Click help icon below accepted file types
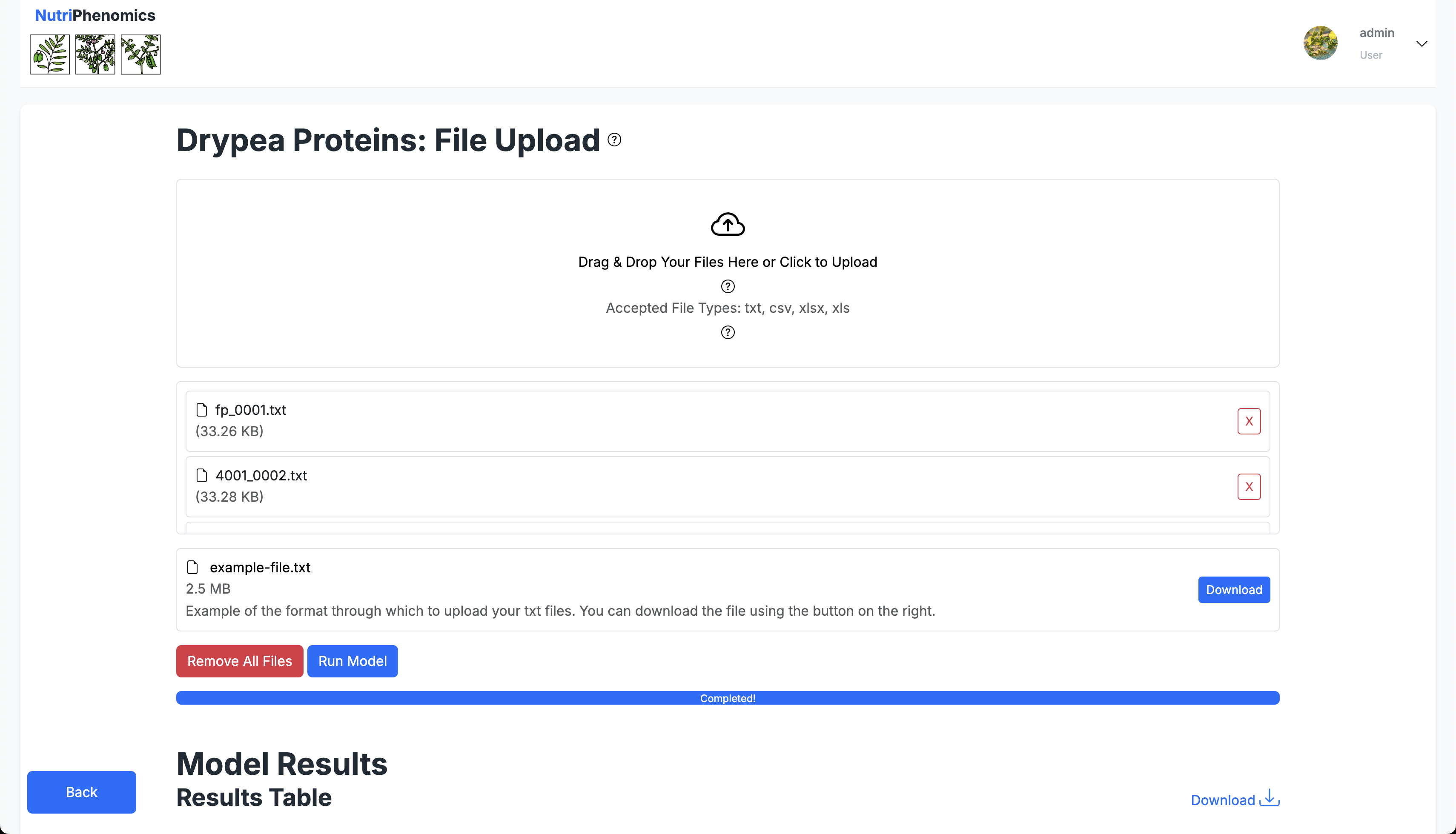The width and height of the screenshot is (1456, 834). point(728,332)
